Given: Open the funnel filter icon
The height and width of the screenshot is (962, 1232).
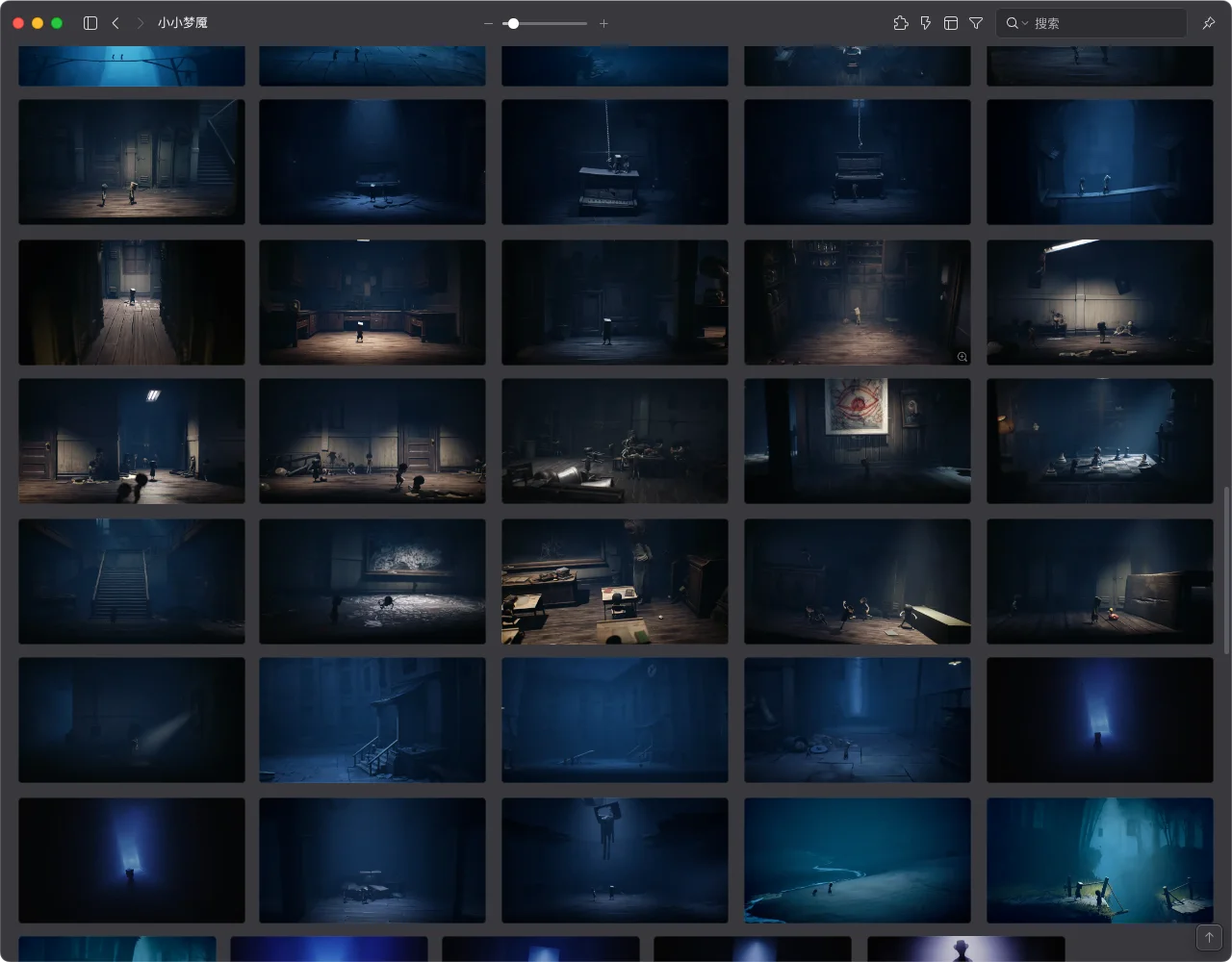Looking at the screenshot, I should 976,23.
